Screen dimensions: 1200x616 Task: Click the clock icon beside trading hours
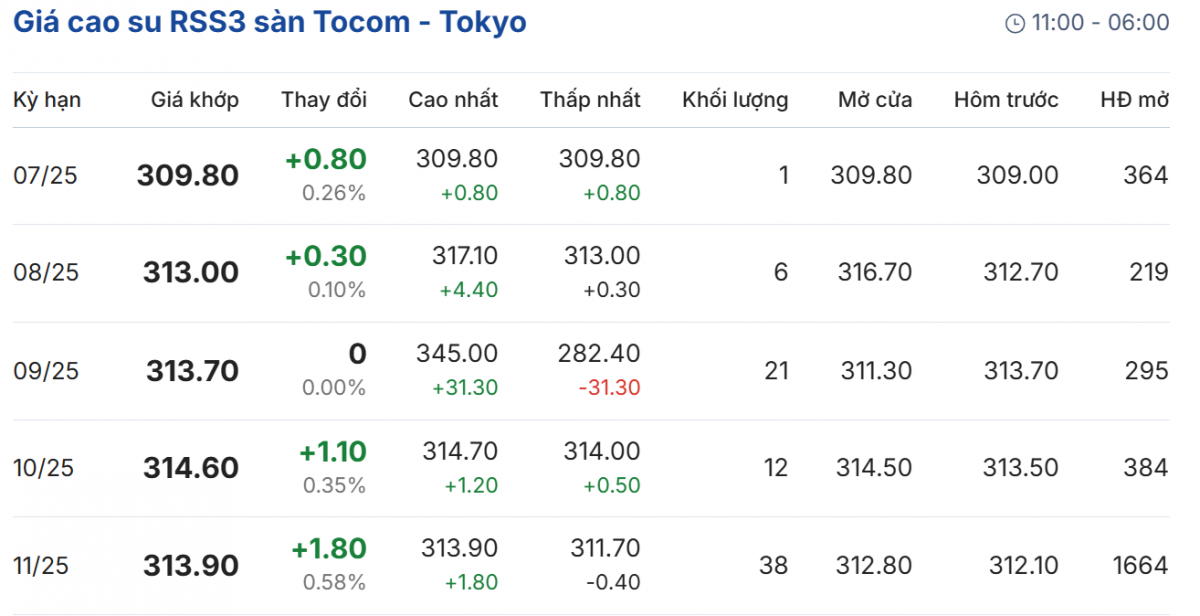pos(1015,23)
